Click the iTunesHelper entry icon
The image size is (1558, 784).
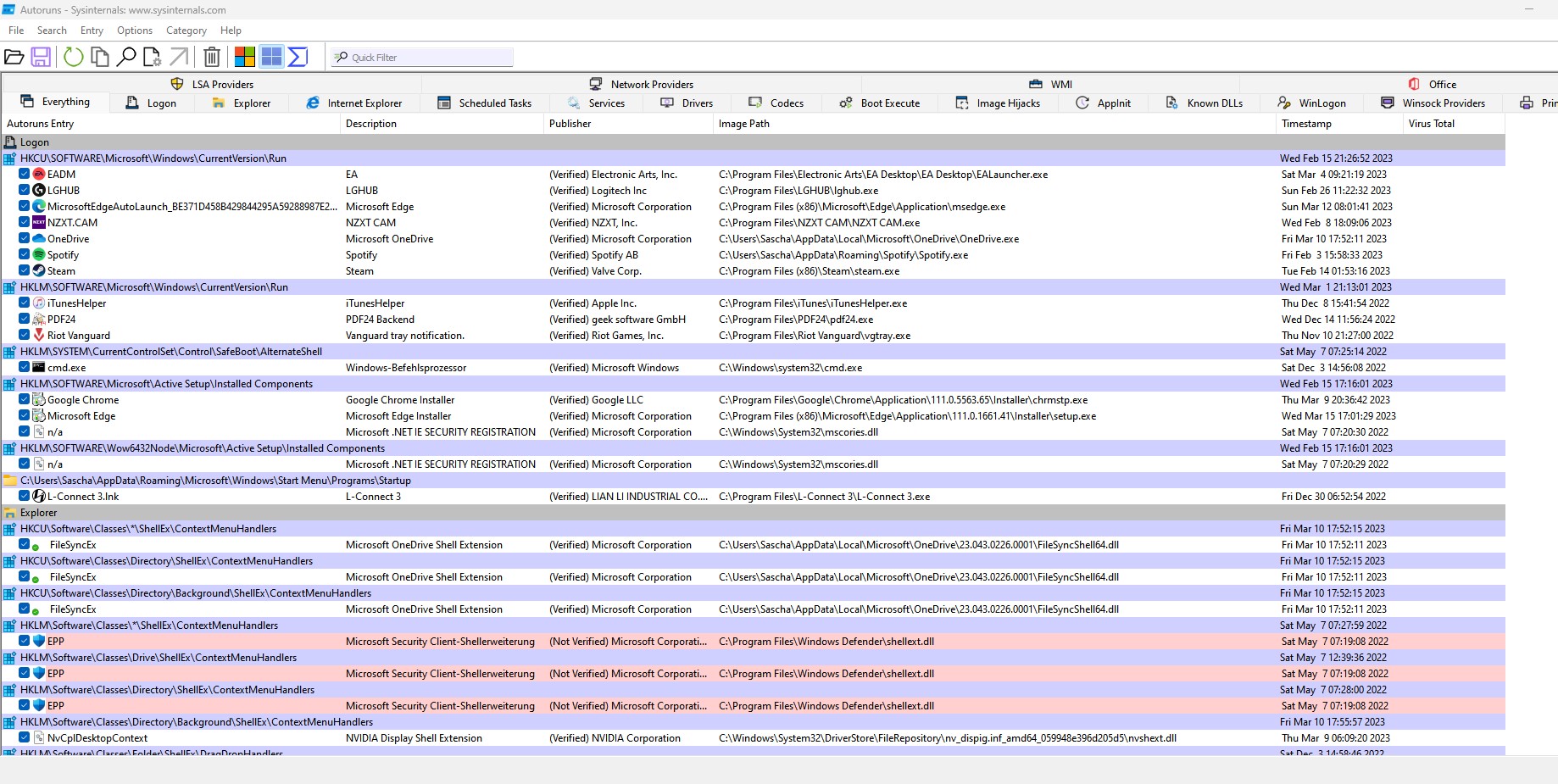tap(39, 303)
